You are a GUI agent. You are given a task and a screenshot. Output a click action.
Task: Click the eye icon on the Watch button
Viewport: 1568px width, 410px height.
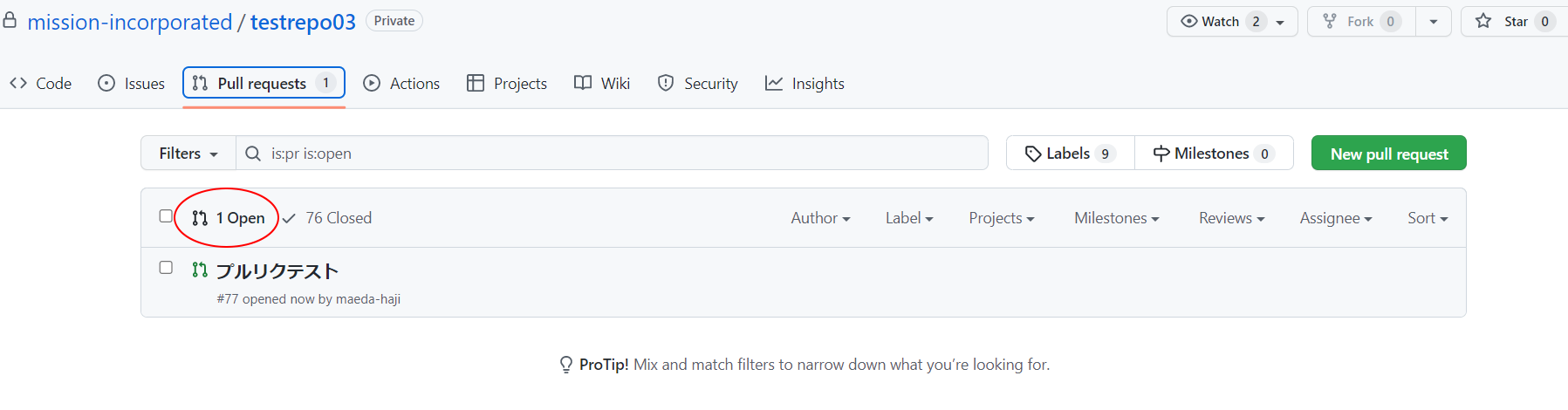tap(1188, 21)
